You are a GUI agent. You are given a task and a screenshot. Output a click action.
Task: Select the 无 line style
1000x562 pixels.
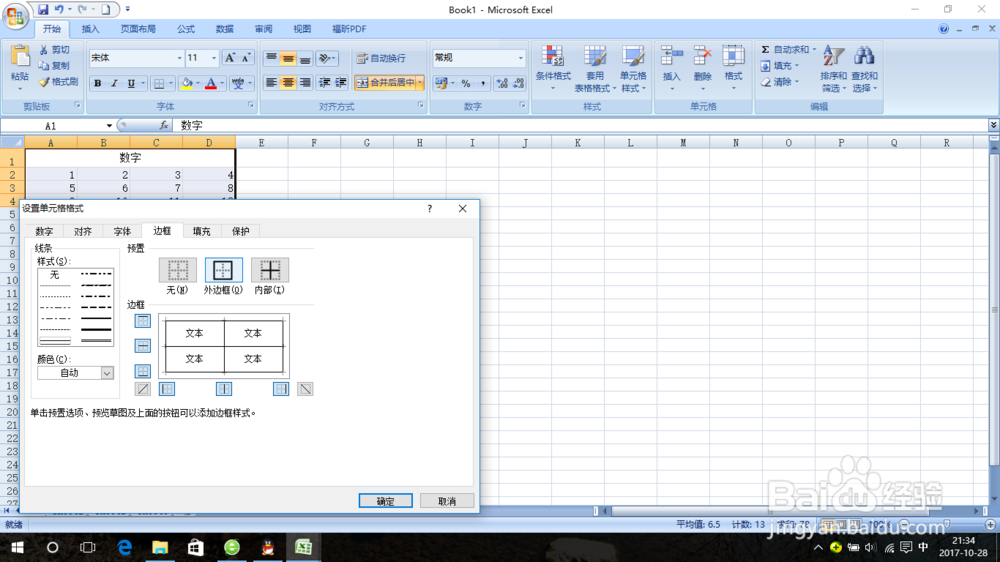(55, 274)
